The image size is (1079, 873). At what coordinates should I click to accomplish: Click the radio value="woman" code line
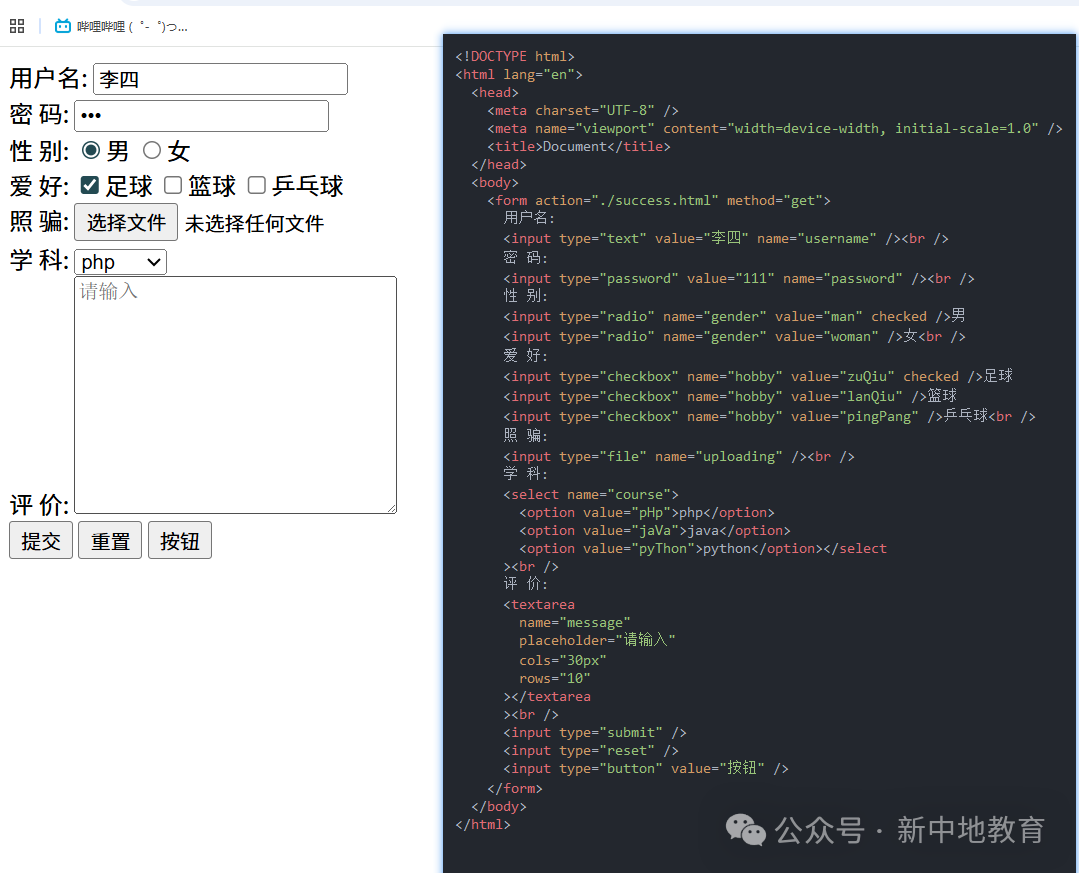click(x=734, y=336)
